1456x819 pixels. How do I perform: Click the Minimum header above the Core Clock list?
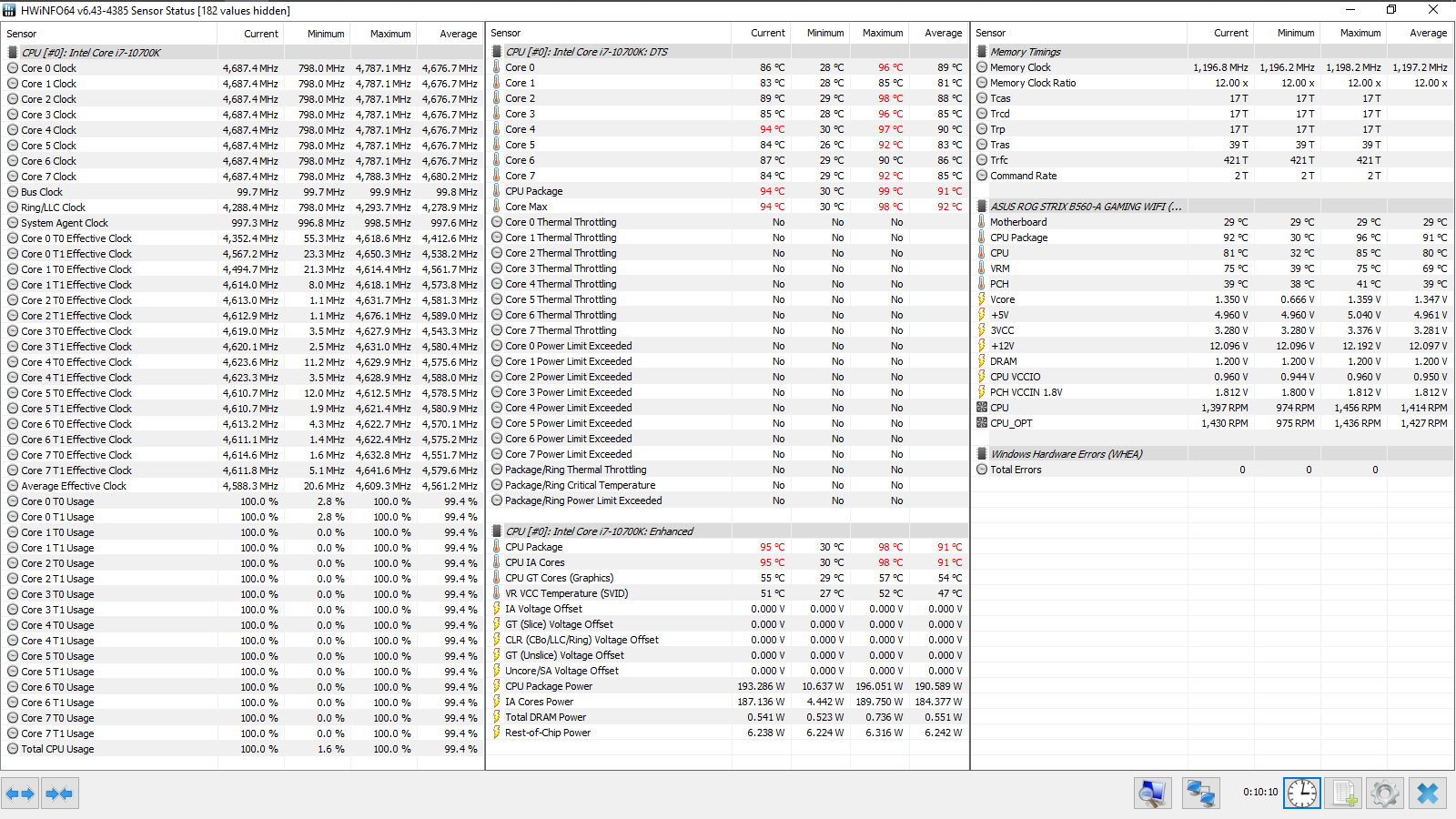coord(325,34)
